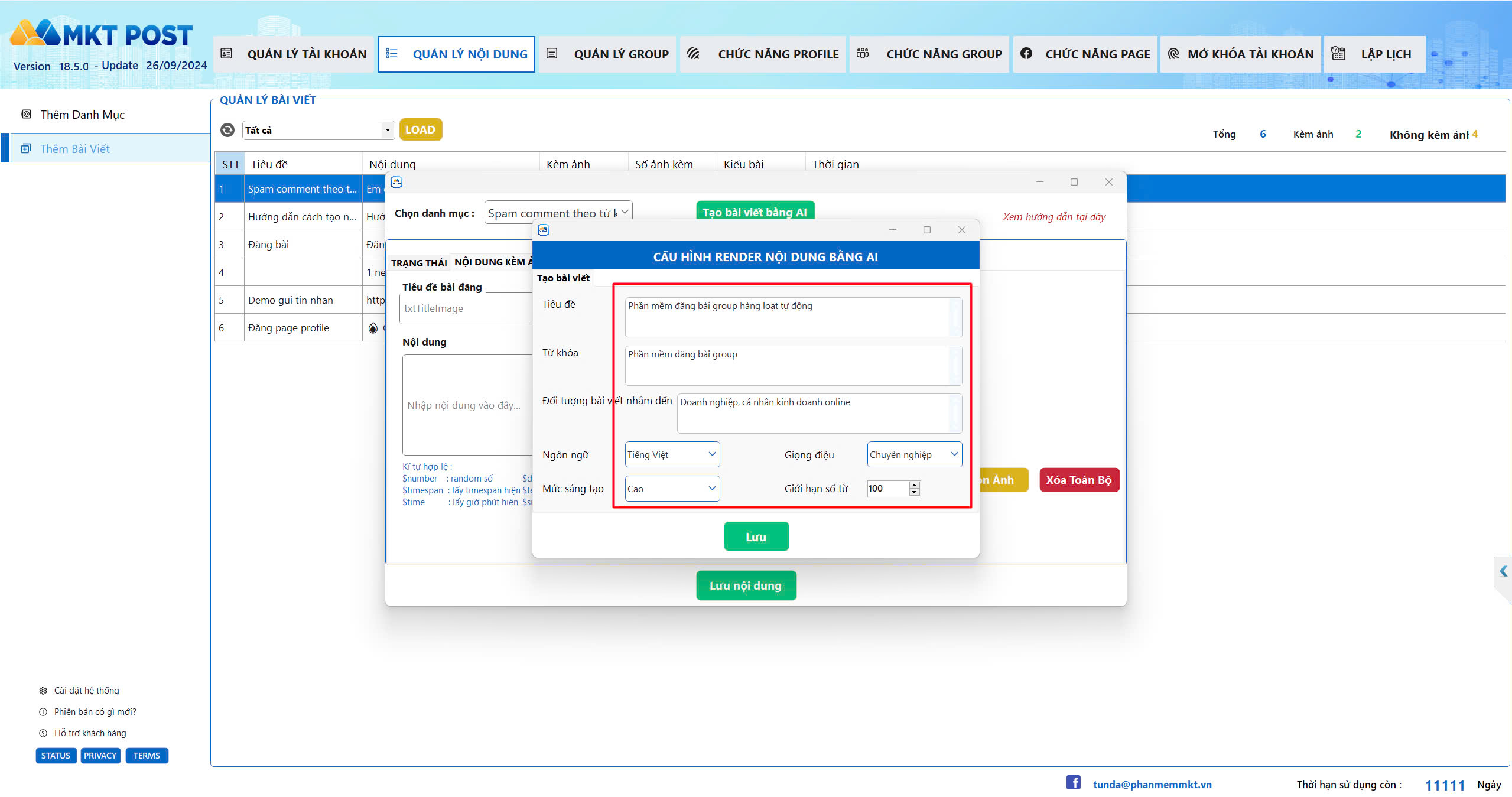Close the add-post window
The height and width of the screenshot is (797, 1512).
[1108, 182]
